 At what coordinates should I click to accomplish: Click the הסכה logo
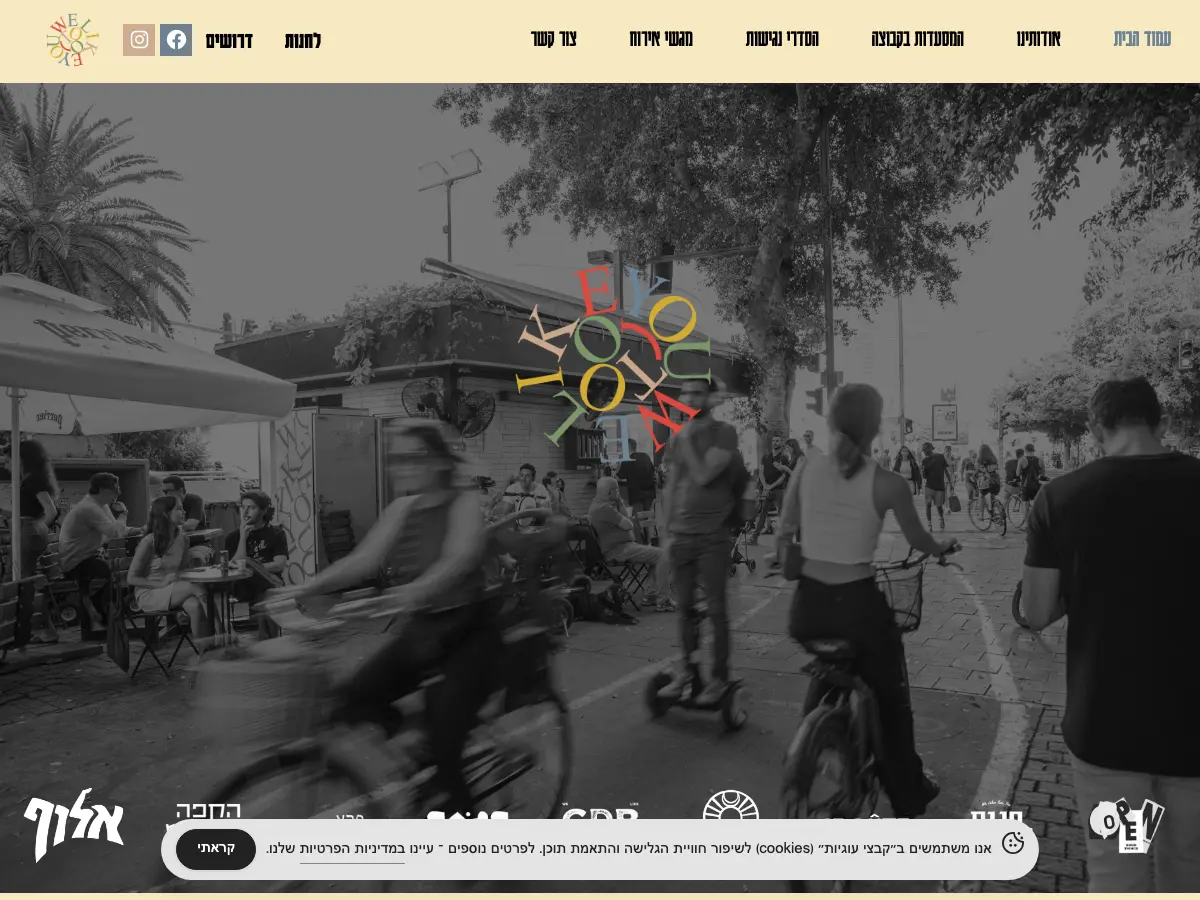[x=208, y=811]
